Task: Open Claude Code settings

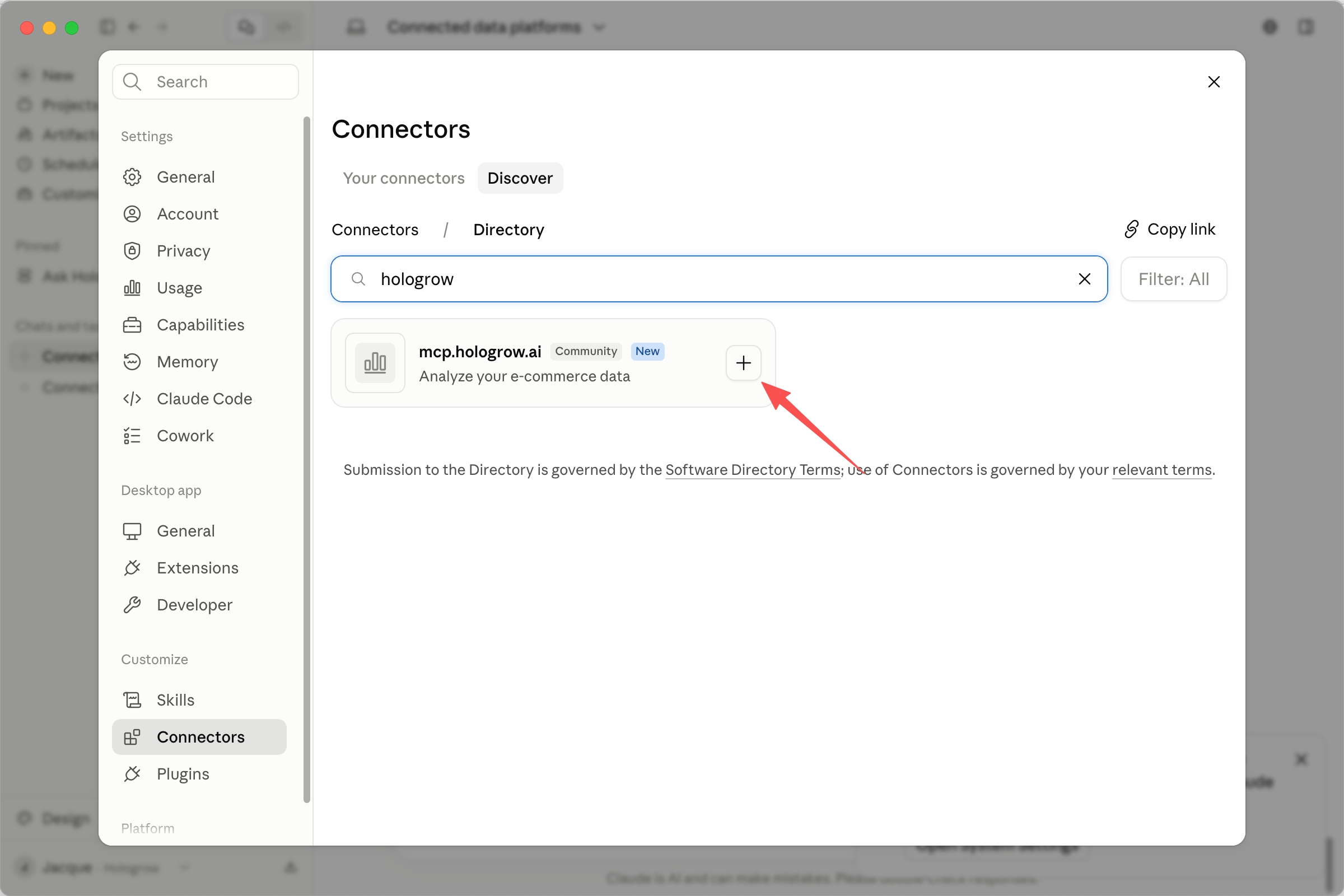Action: click(x=199, y=399)
